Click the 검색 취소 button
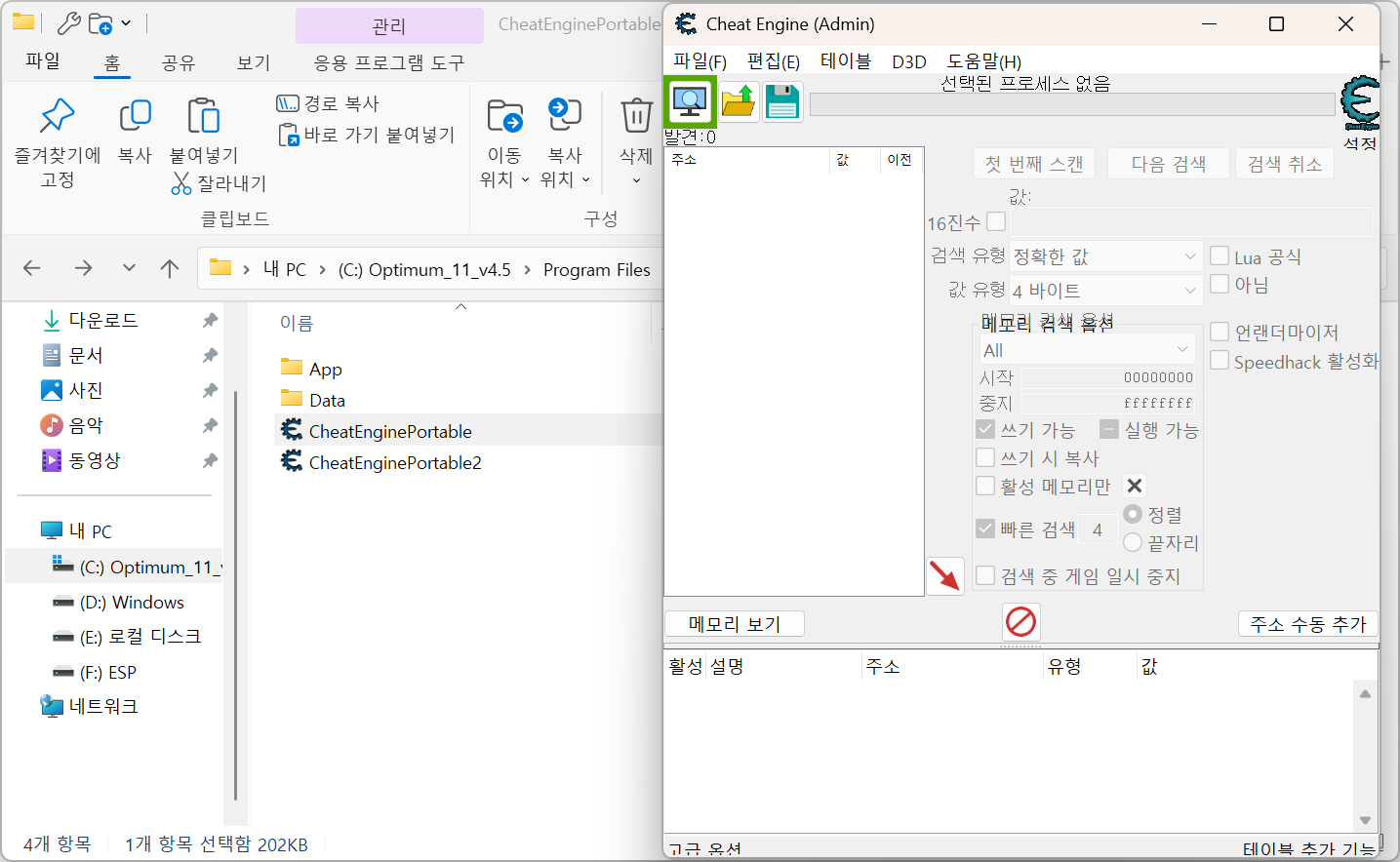 tap(1285, 163)
